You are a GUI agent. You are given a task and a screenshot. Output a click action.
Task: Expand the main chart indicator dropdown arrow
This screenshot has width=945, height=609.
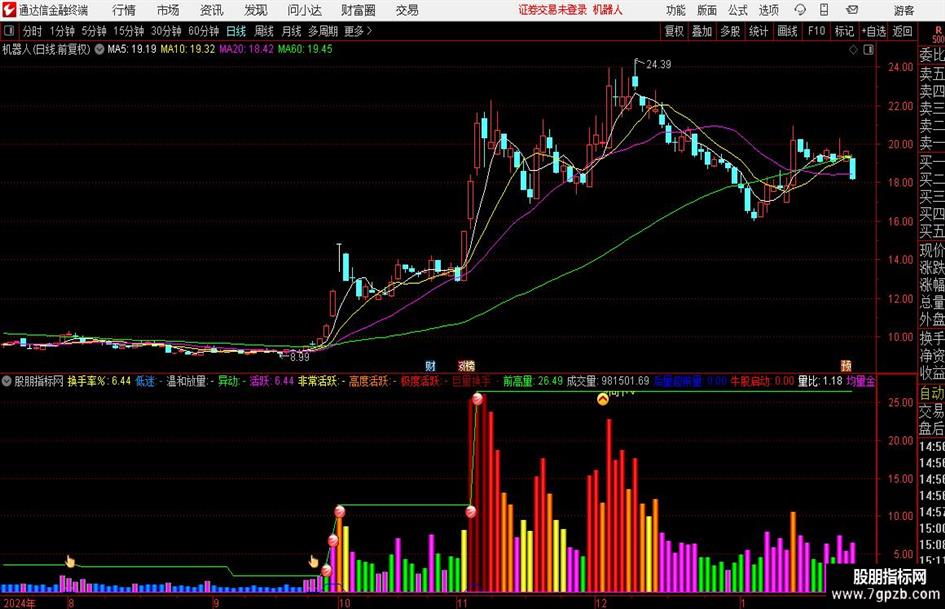point(99,49)
